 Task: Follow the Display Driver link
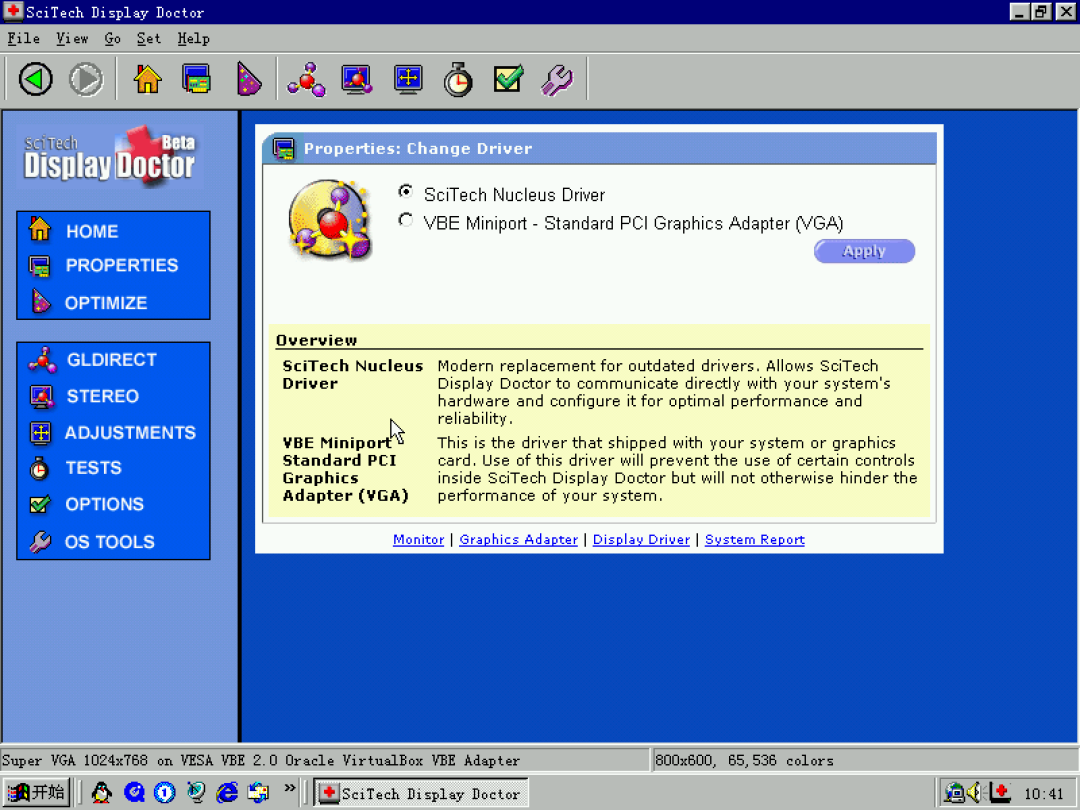click(x=641, y=539)
